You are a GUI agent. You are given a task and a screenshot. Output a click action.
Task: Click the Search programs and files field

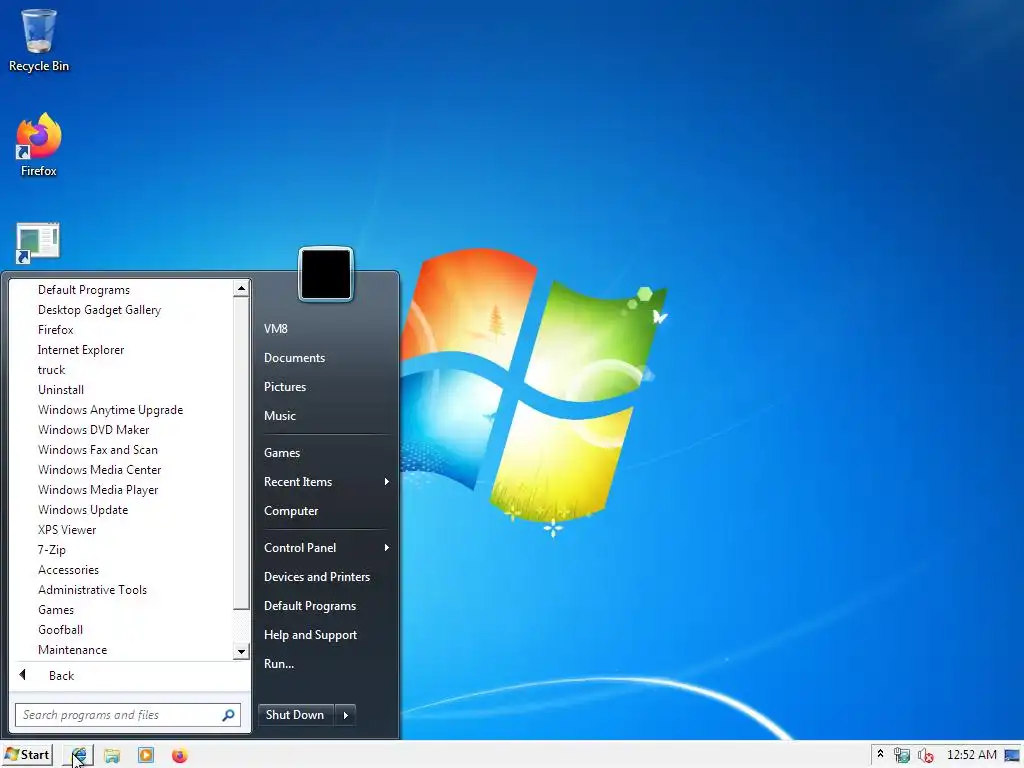tap(128, 715)
